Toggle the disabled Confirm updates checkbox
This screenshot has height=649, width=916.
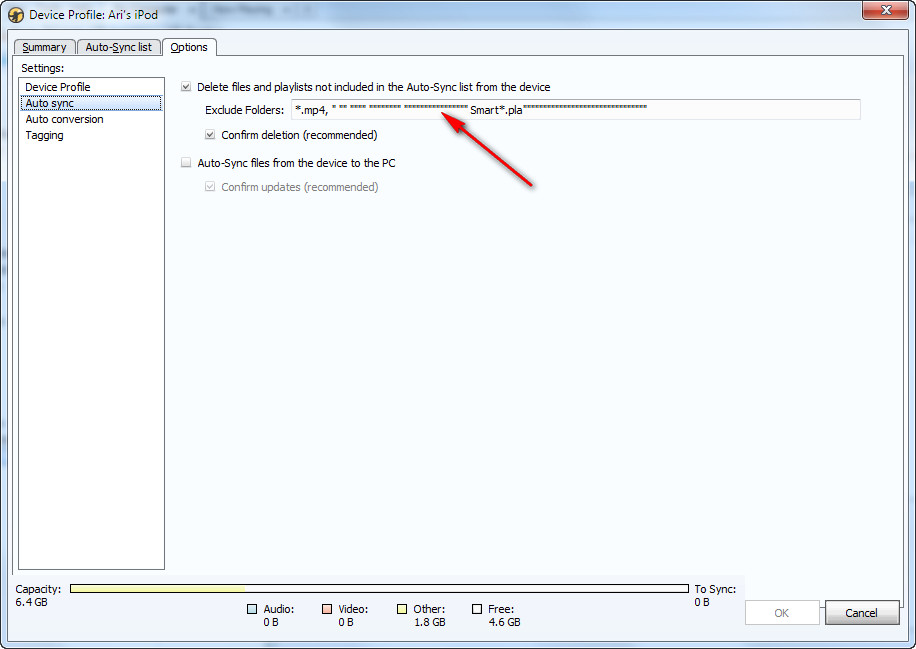point(210,187)
